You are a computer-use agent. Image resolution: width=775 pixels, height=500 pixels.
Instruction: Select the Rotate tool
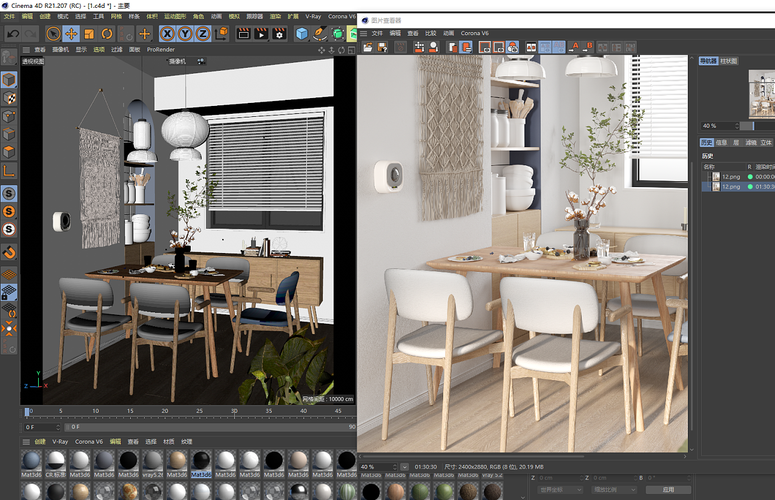pos(106,33)
